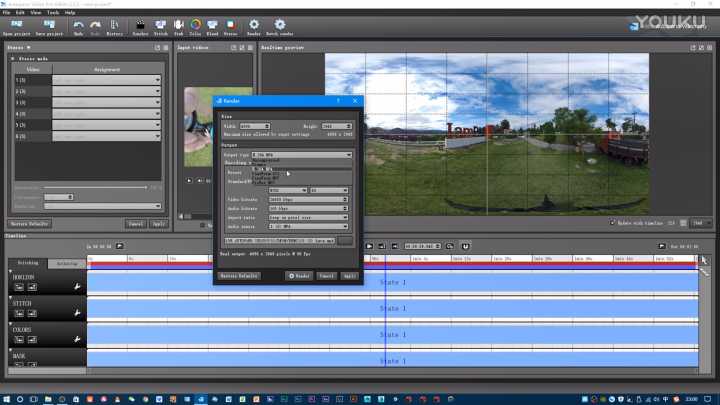Viewport: 720px width, 405px height.
Task: Click the second keyframe icon on HORIZON track
Action: click(32, 287)
